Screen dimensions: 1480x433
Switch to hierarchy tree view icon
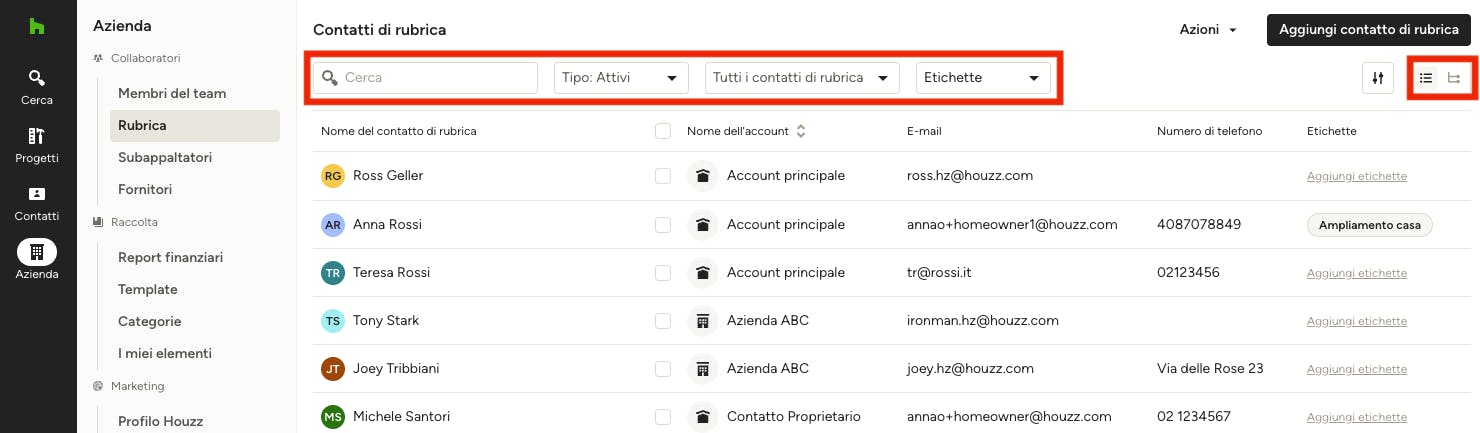click(1454, 78)
